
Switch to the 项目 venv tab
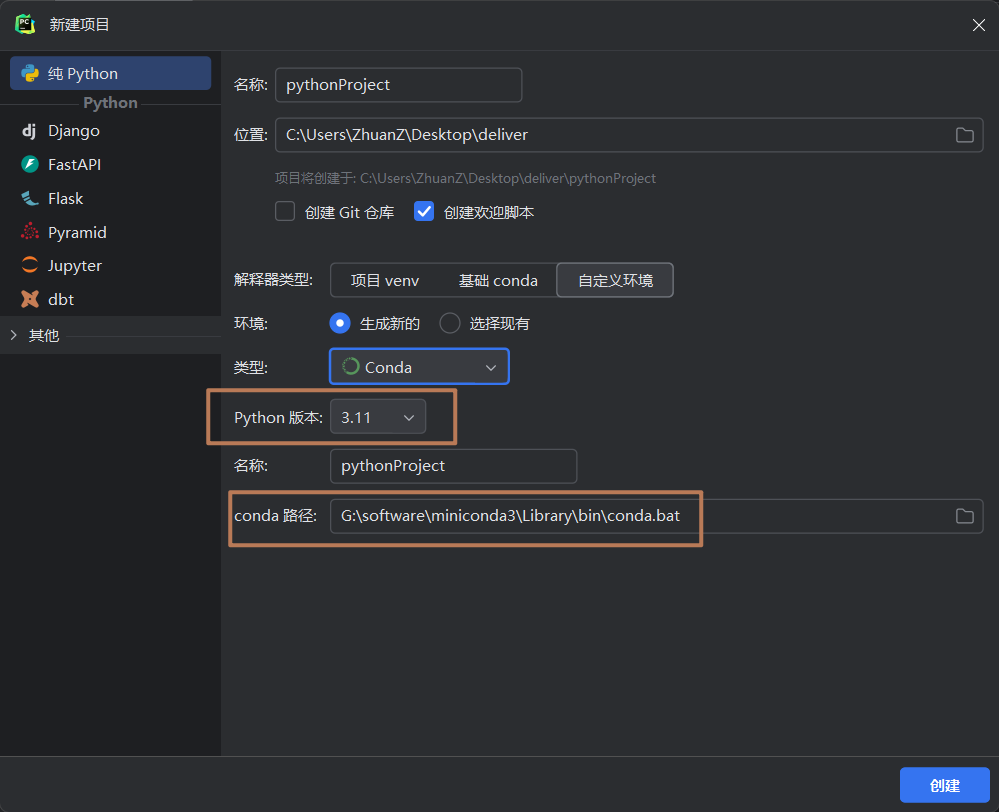[385, 280]
